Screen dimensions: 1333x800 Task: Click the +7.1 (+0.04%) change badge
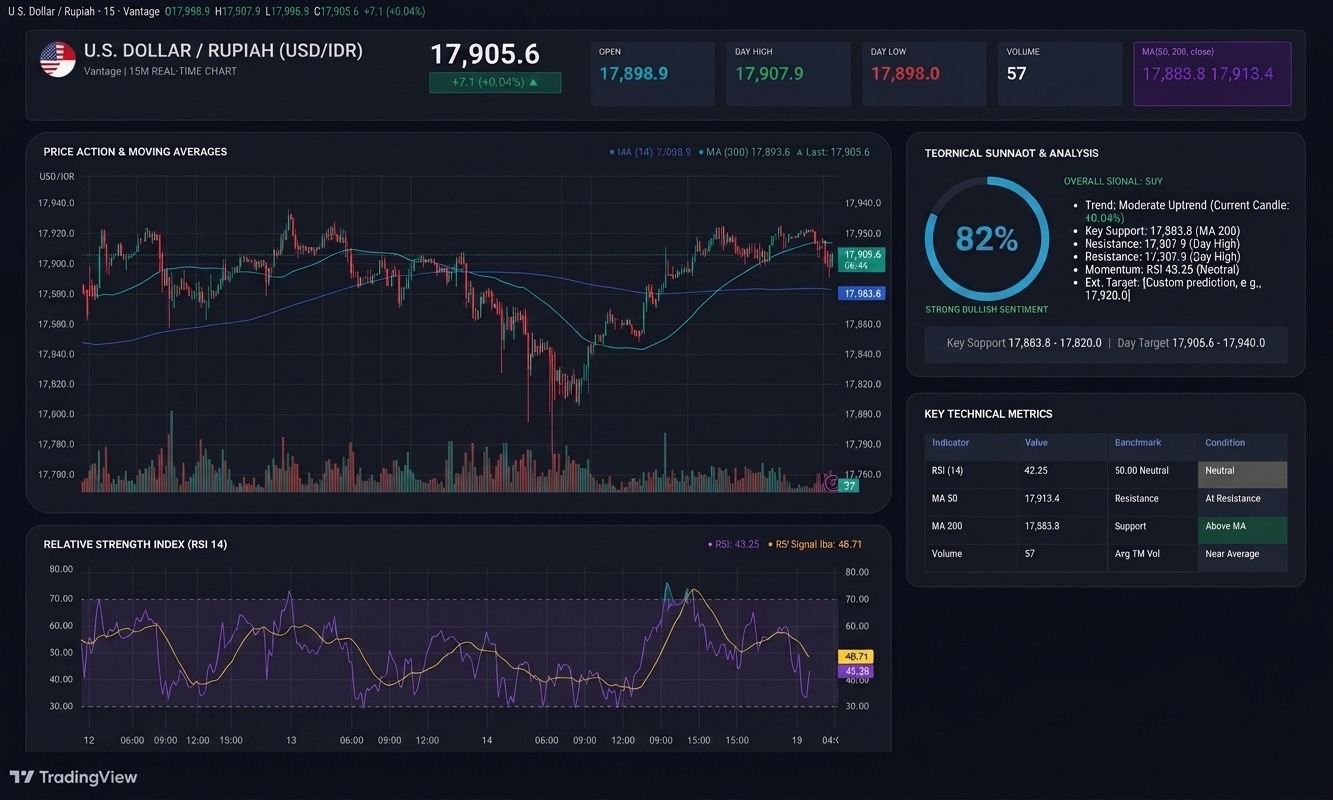point(495,83)
